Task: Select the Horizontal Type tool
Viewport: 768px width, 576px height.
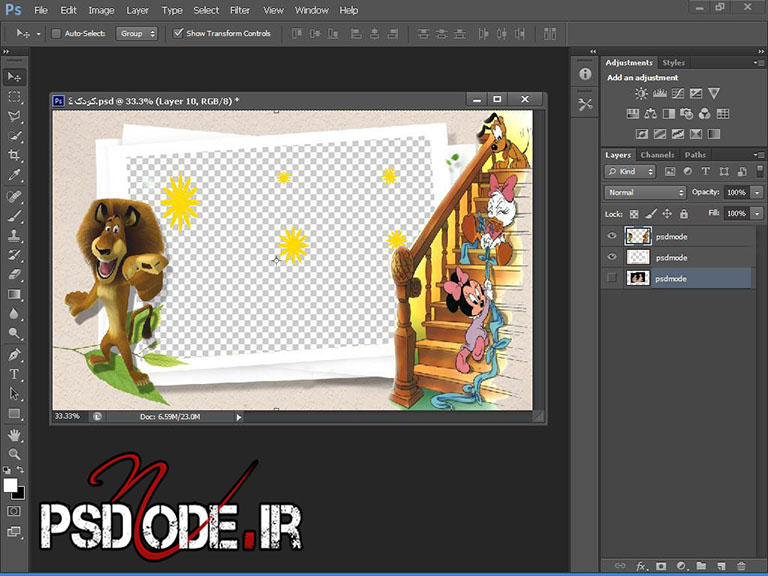Action: (14, 374)
